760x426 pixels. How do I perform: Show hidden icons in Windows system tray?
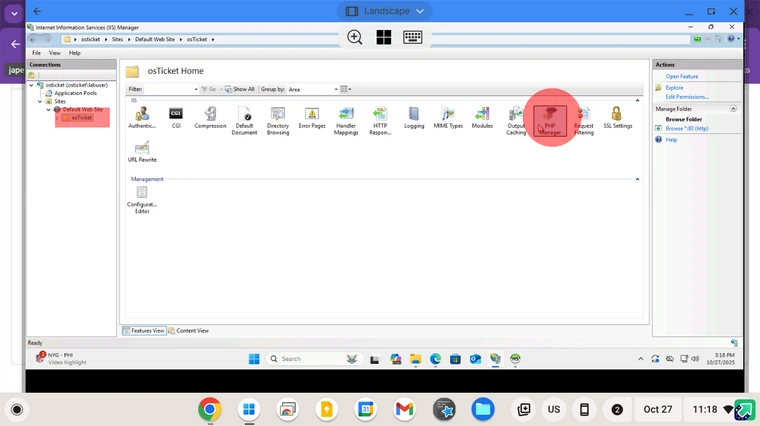[x=641, y=359]
